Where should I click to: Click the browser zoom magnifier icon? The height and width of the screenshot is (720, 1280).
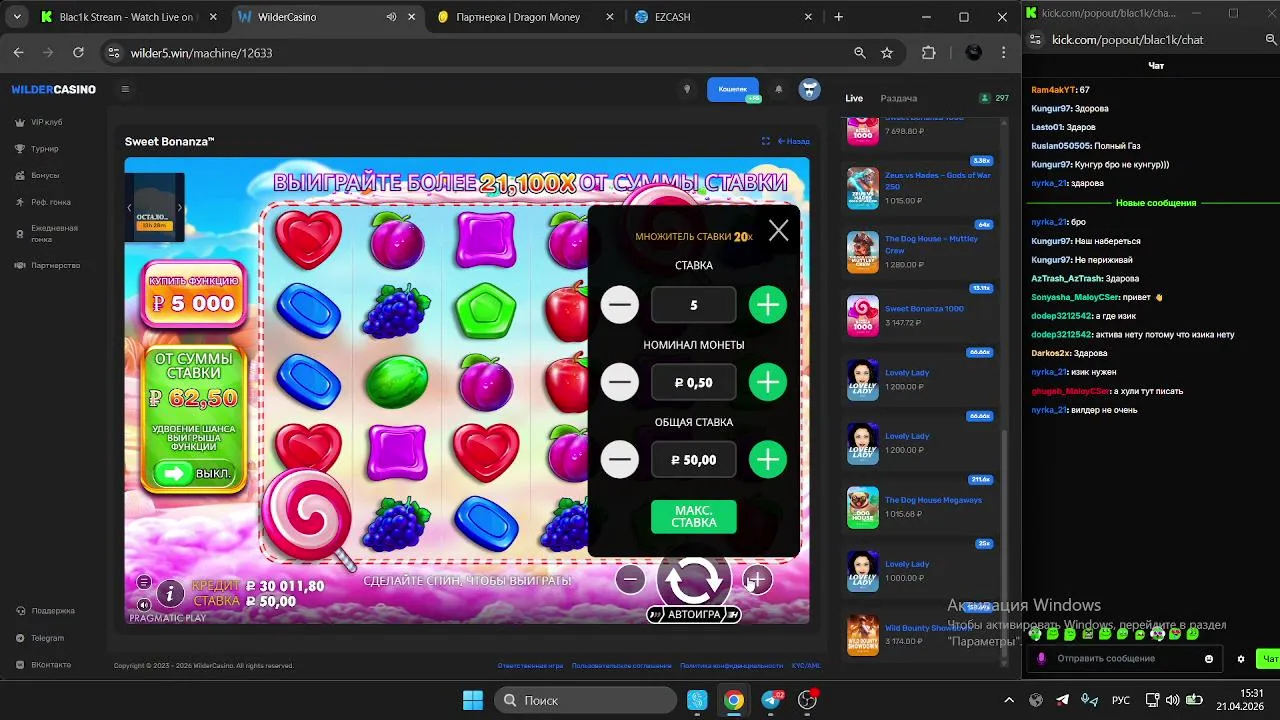860,53
